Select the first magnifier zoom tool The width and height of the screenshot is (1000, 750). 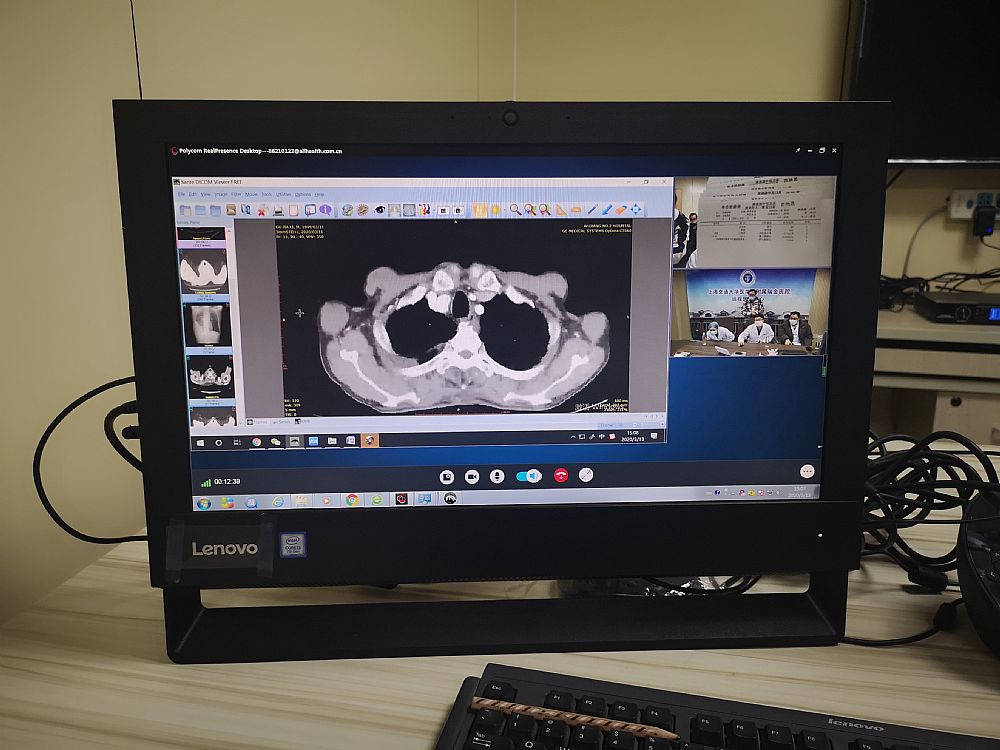click(x=515, y=209)
